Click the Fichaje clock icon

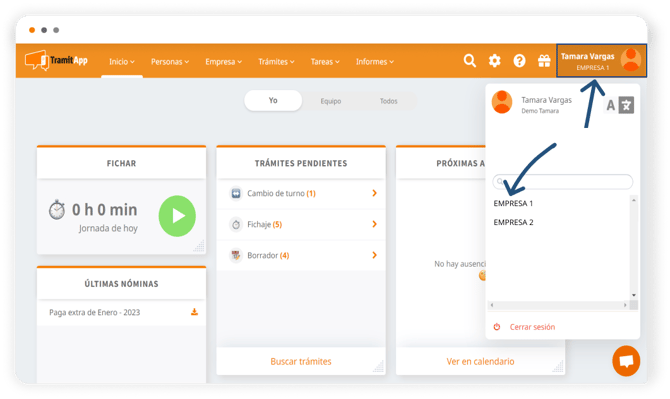click(236, 224)
